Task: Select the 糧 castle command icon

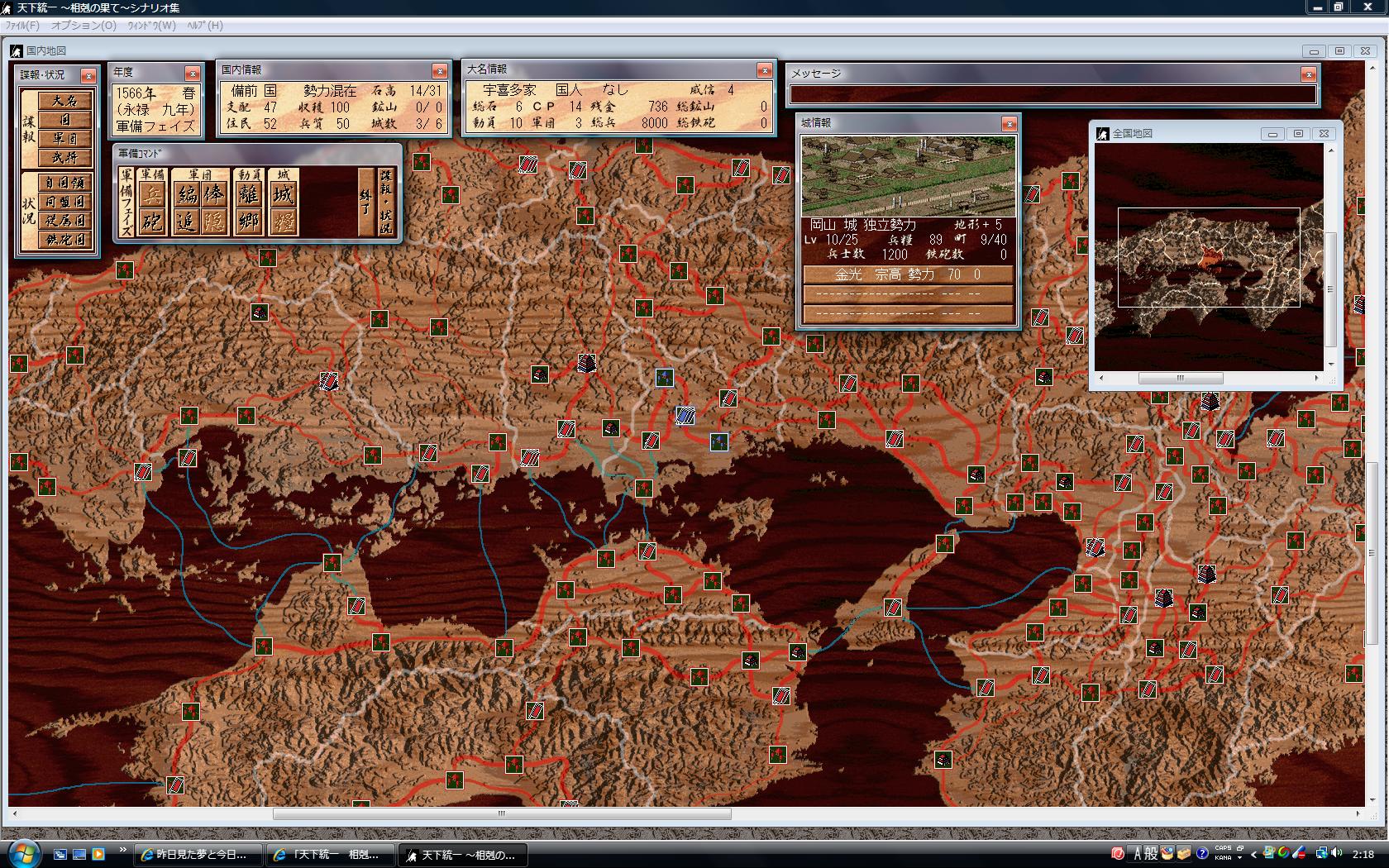Action: pyautogui.click(x=284, y=222)
